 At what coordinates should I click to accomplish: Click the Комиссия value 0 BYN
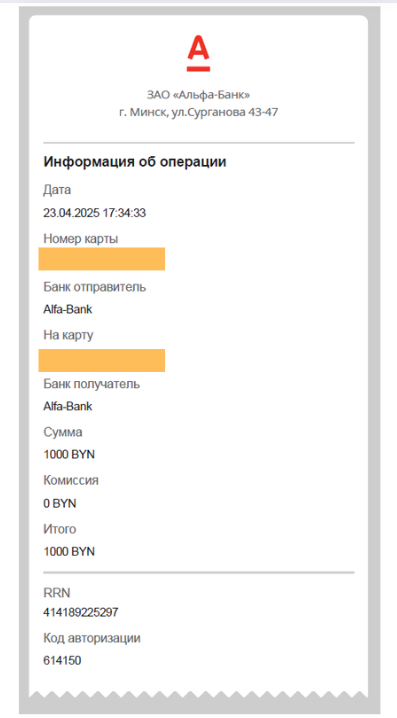(x=60, y=504)
